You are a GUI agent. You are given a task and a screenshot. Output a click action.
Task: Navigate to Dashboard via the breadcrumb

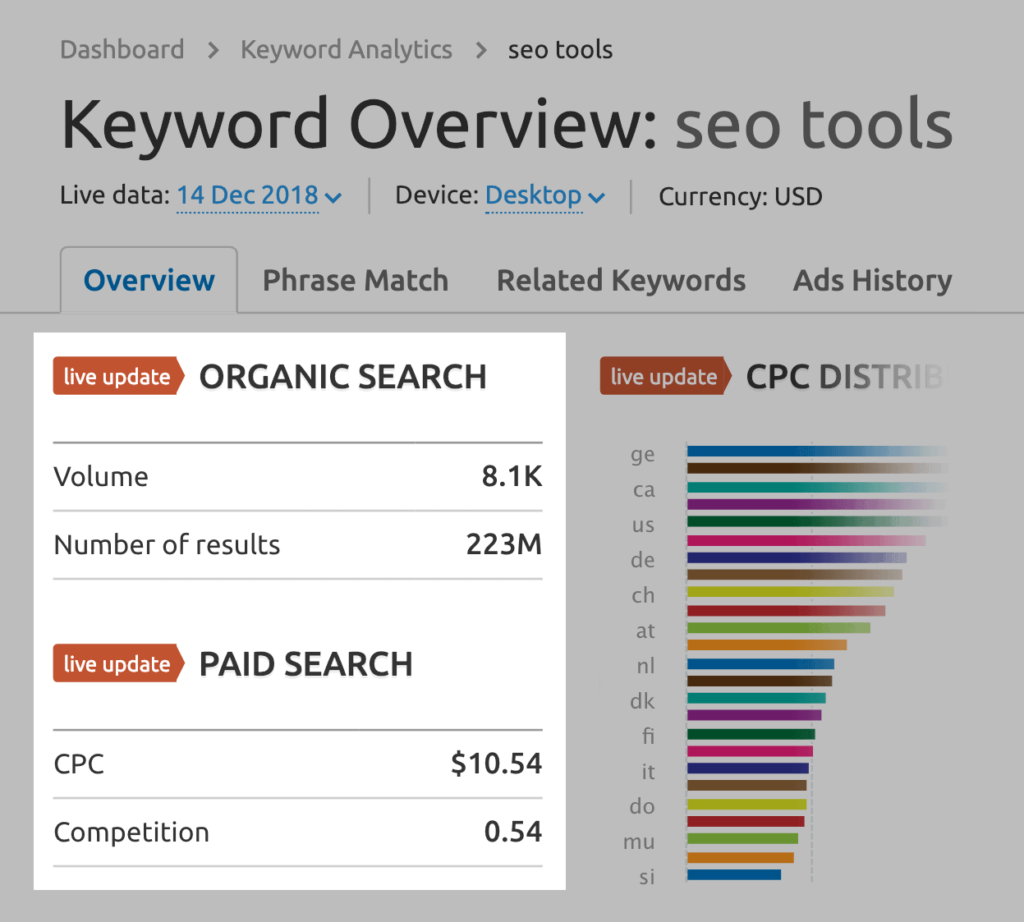121,49
